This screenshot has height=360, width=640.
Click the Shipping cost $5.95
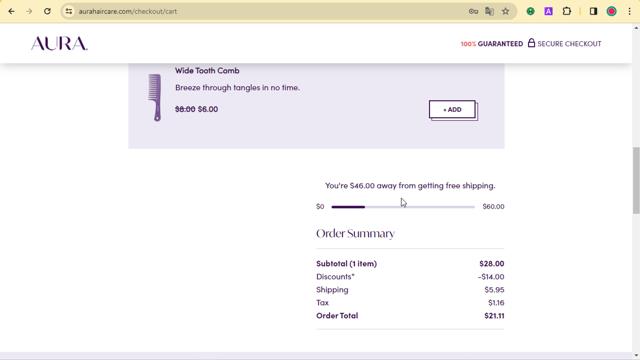pos(494,290)
